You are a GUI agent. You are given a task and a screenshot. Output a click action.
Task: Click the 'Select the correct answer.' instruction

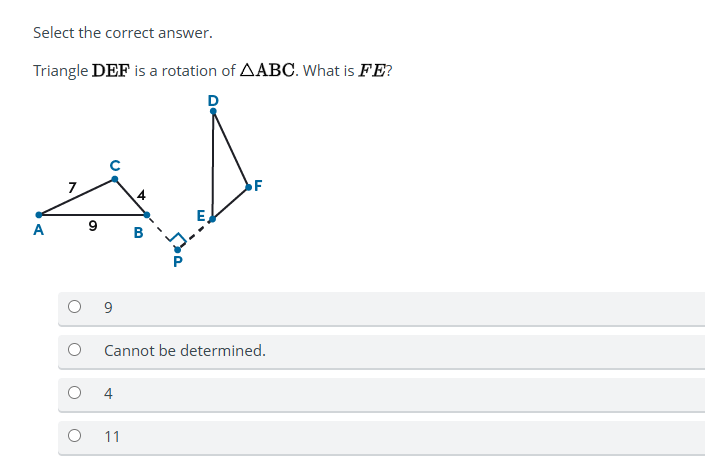123,33
